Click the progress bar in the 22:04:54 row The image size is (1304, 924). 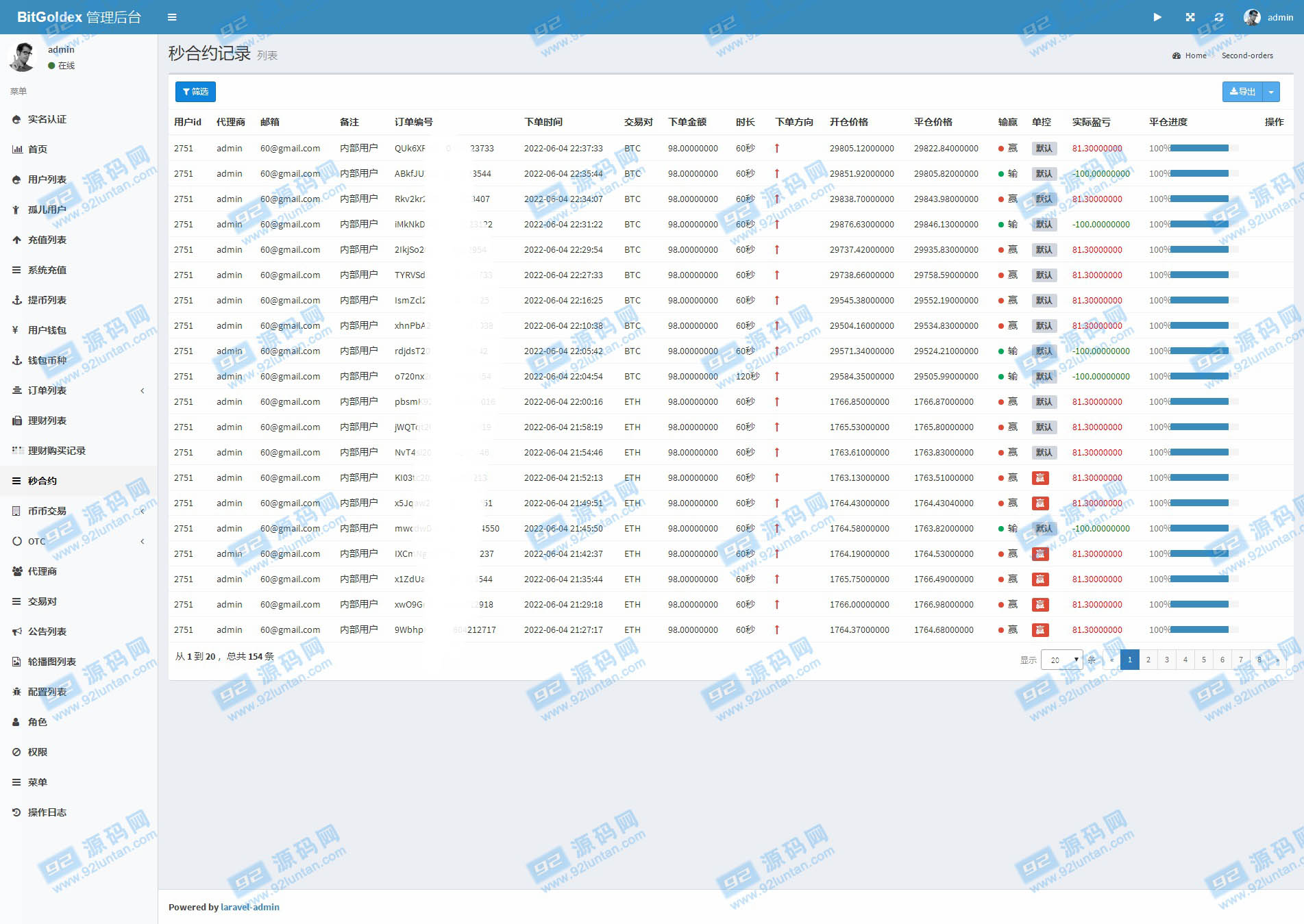(1205, 376)
